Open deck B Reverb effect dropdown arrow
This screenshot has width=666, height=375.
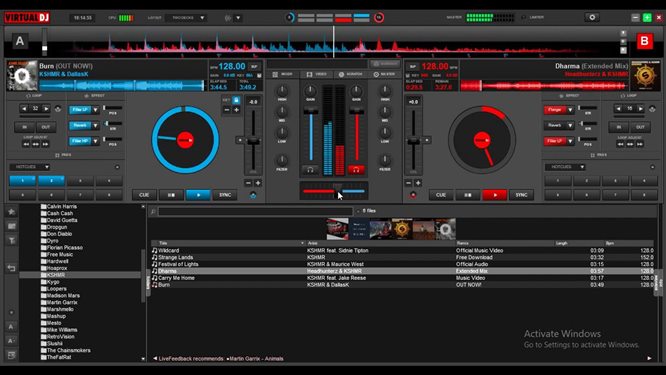coord(570,126)
